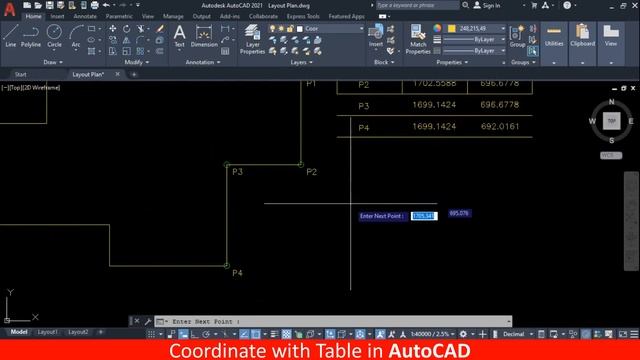Insert multiline Text annotation
This screenshot has height=360, width=640.
[x=180, y=36]
